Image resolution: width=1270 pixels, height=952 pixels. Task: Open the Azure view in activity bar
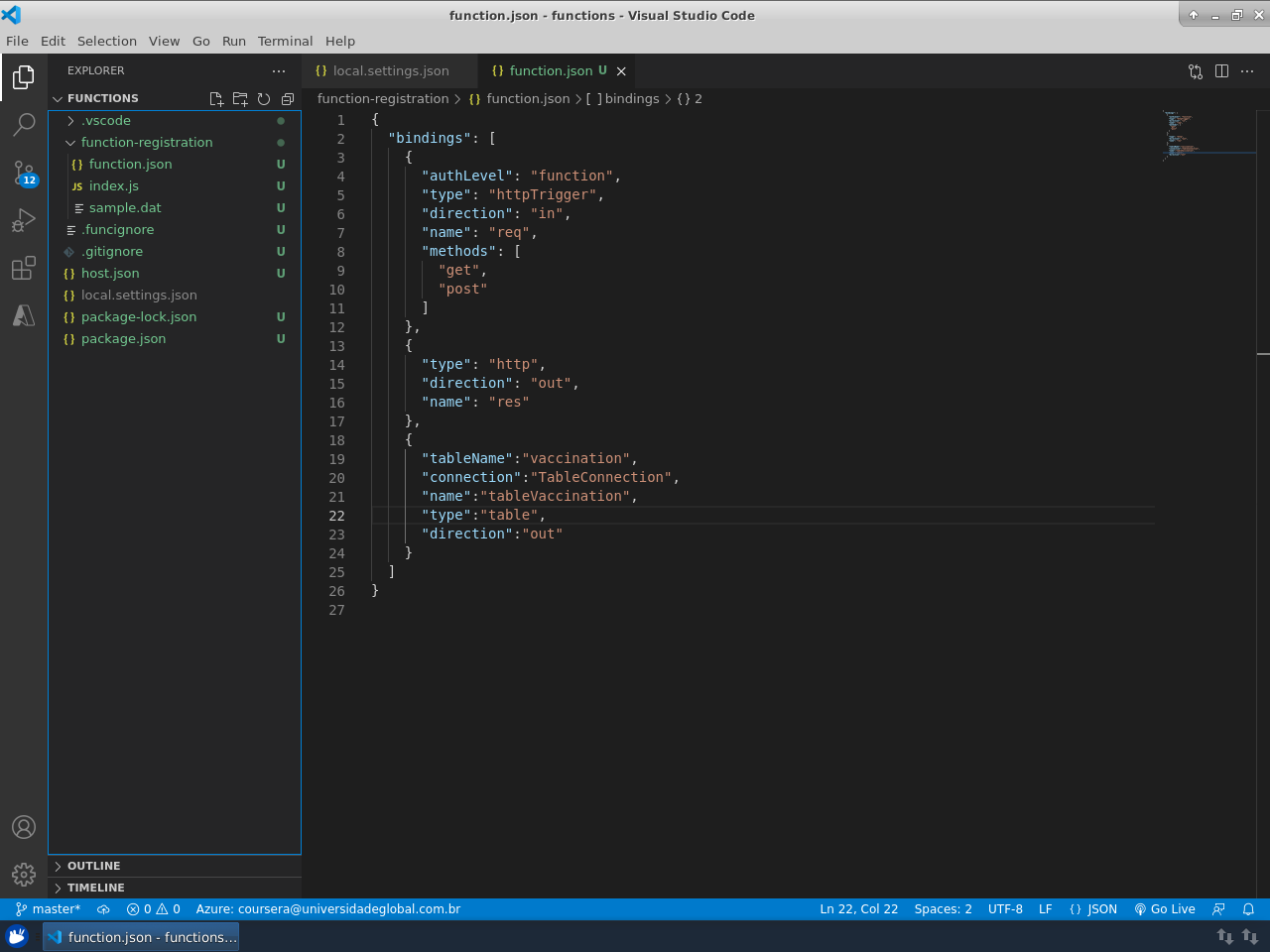click(24, 315)
